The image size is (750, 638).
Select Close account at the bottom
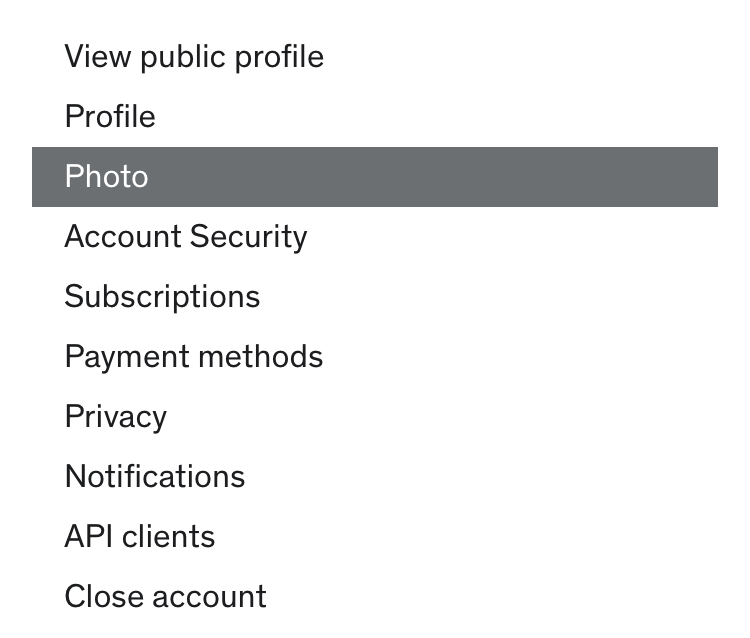pos(166,597)
